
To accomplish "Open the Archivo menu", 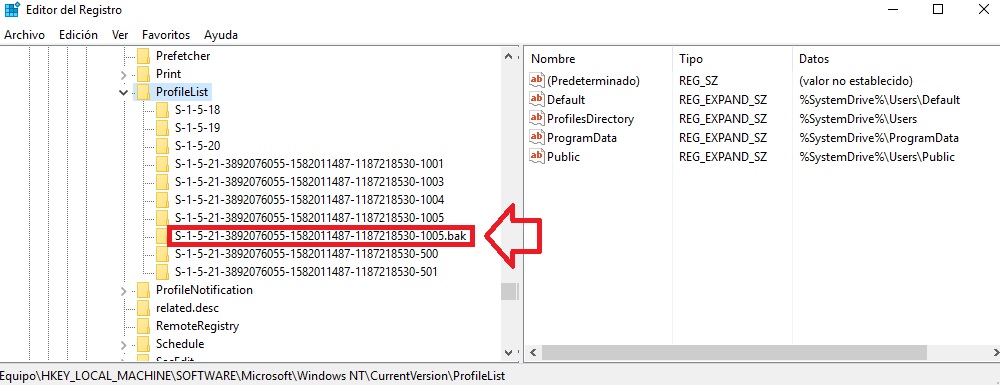I will click(24, 35).
